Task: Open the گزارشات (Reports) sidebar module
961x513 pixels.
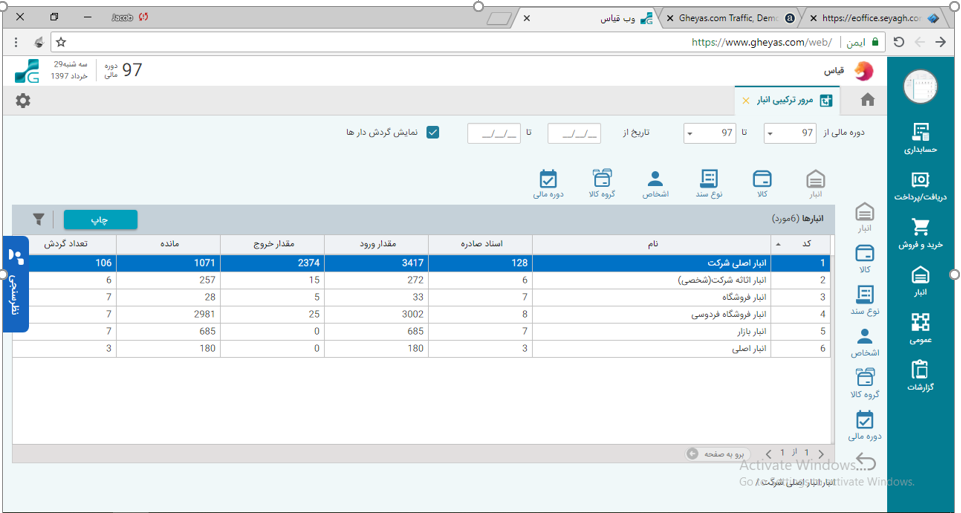Action: click(x=921, y=376)
